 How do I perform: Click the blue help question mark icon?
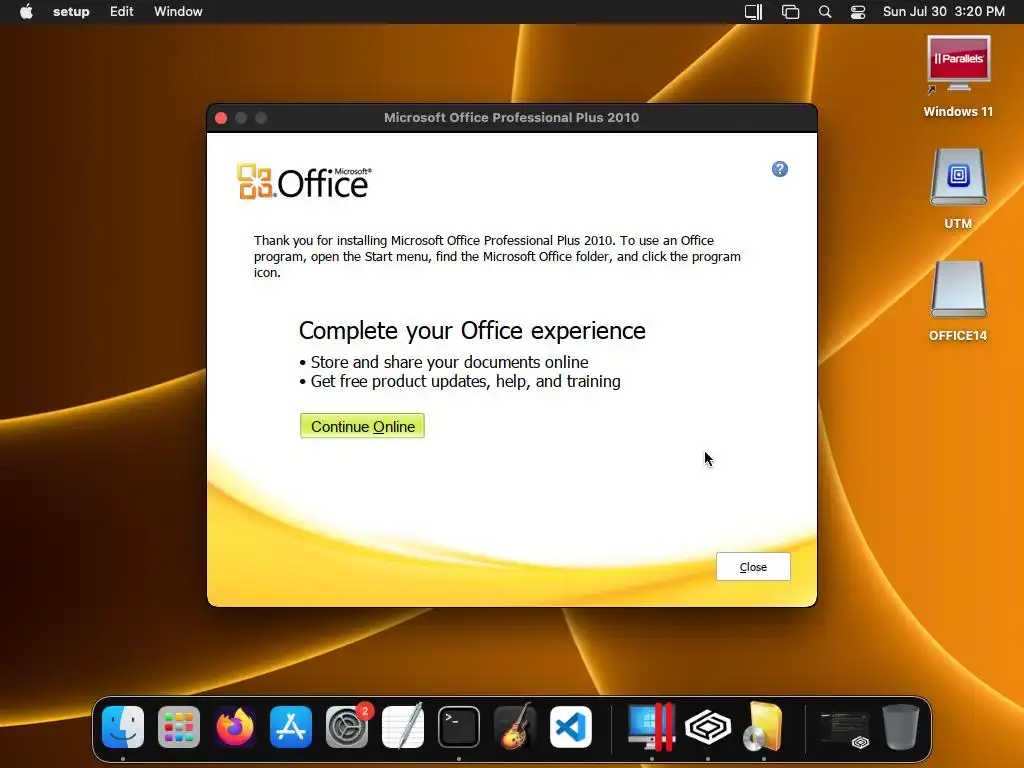(780, 169)
